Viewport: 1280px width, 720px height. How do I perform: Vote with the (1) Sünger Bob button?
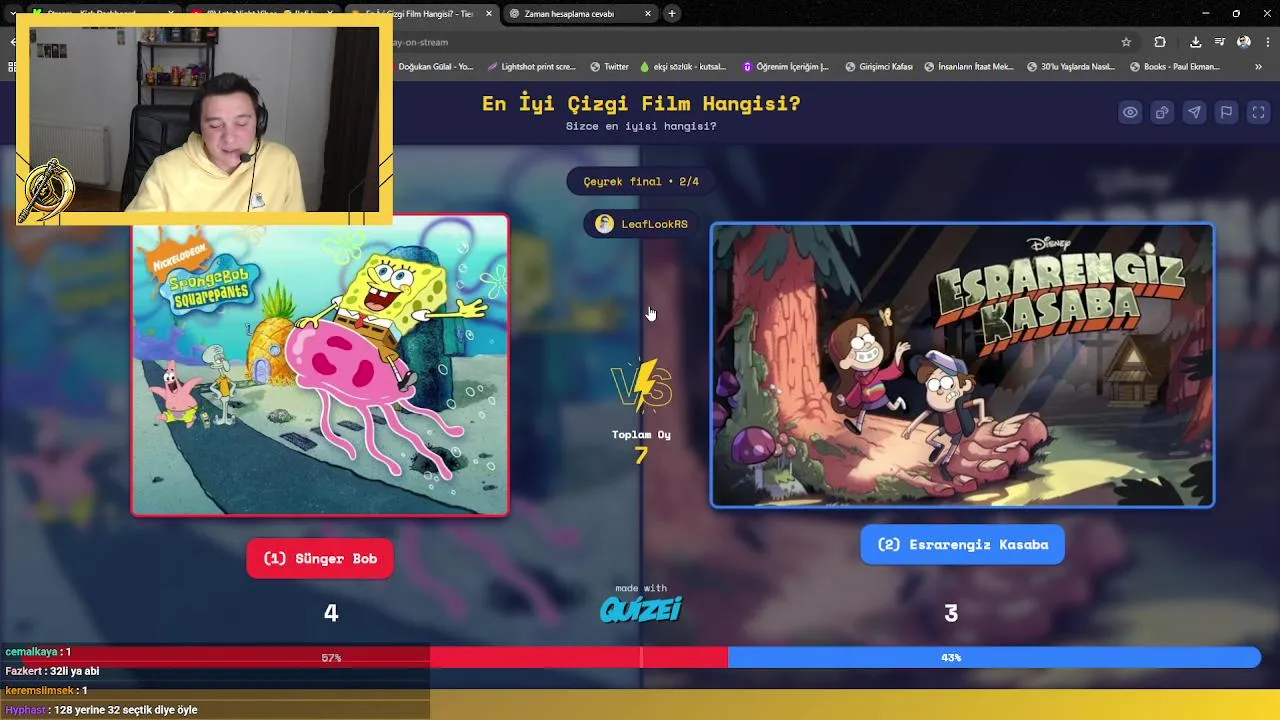[x=320, y=558]
